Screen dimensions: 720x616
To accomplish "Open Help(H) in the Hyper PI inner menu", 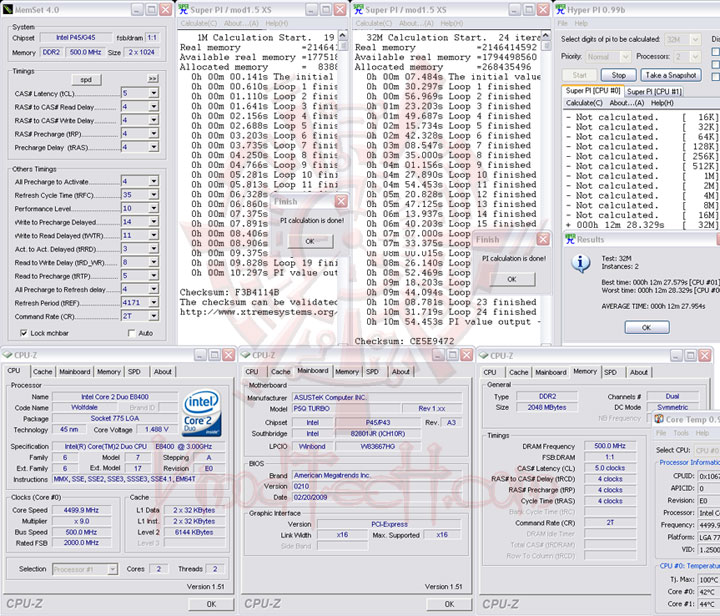I will click(662, 103).
